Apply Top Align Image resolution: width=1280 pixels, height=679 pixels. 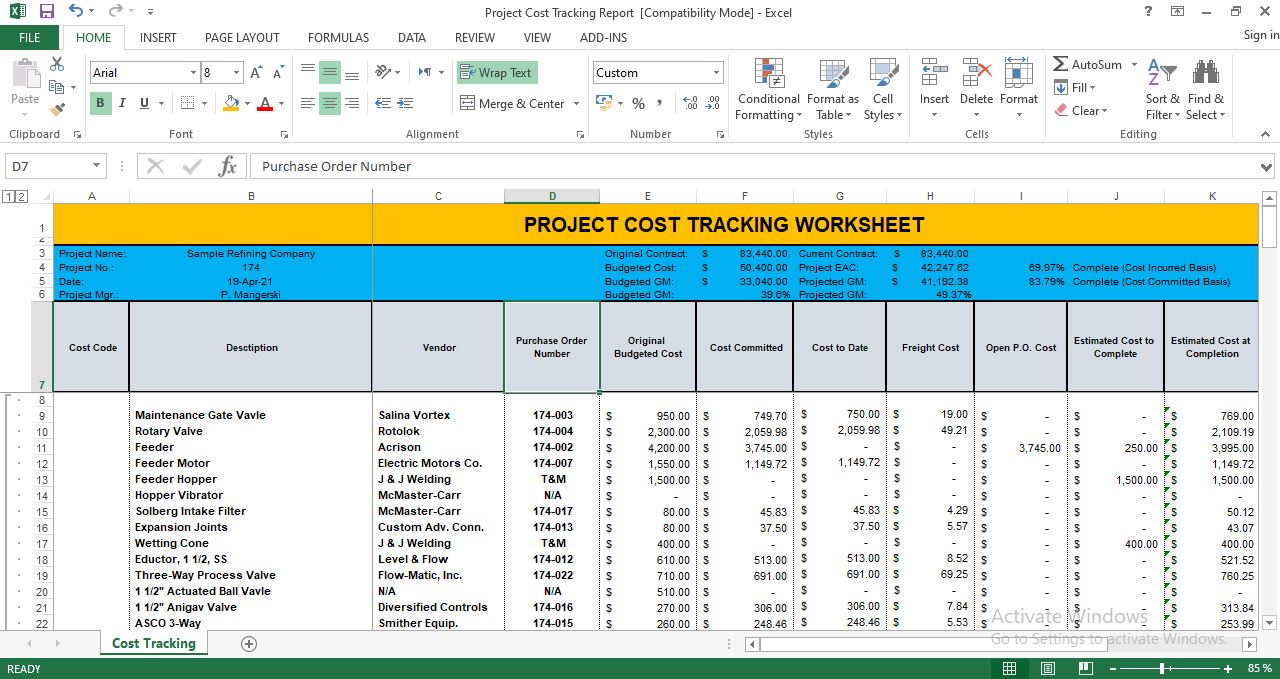[307, 73]
